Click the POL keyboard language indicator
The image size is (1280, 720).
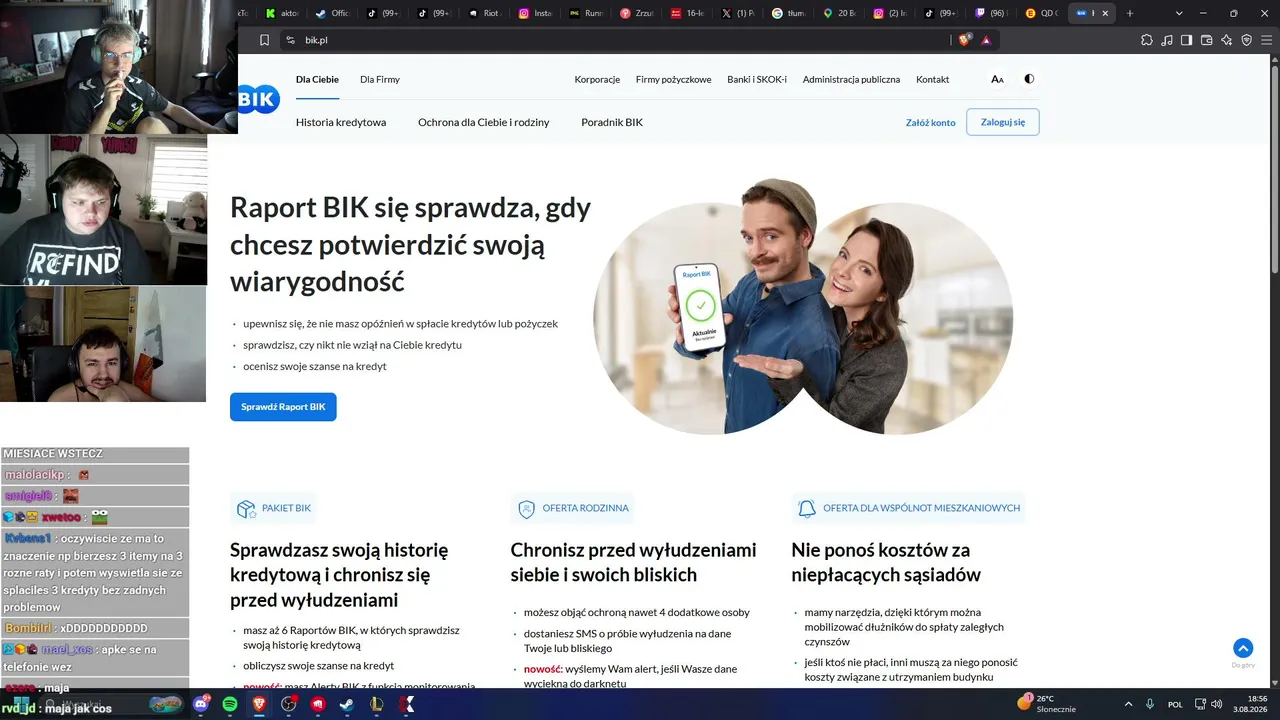1176,704
